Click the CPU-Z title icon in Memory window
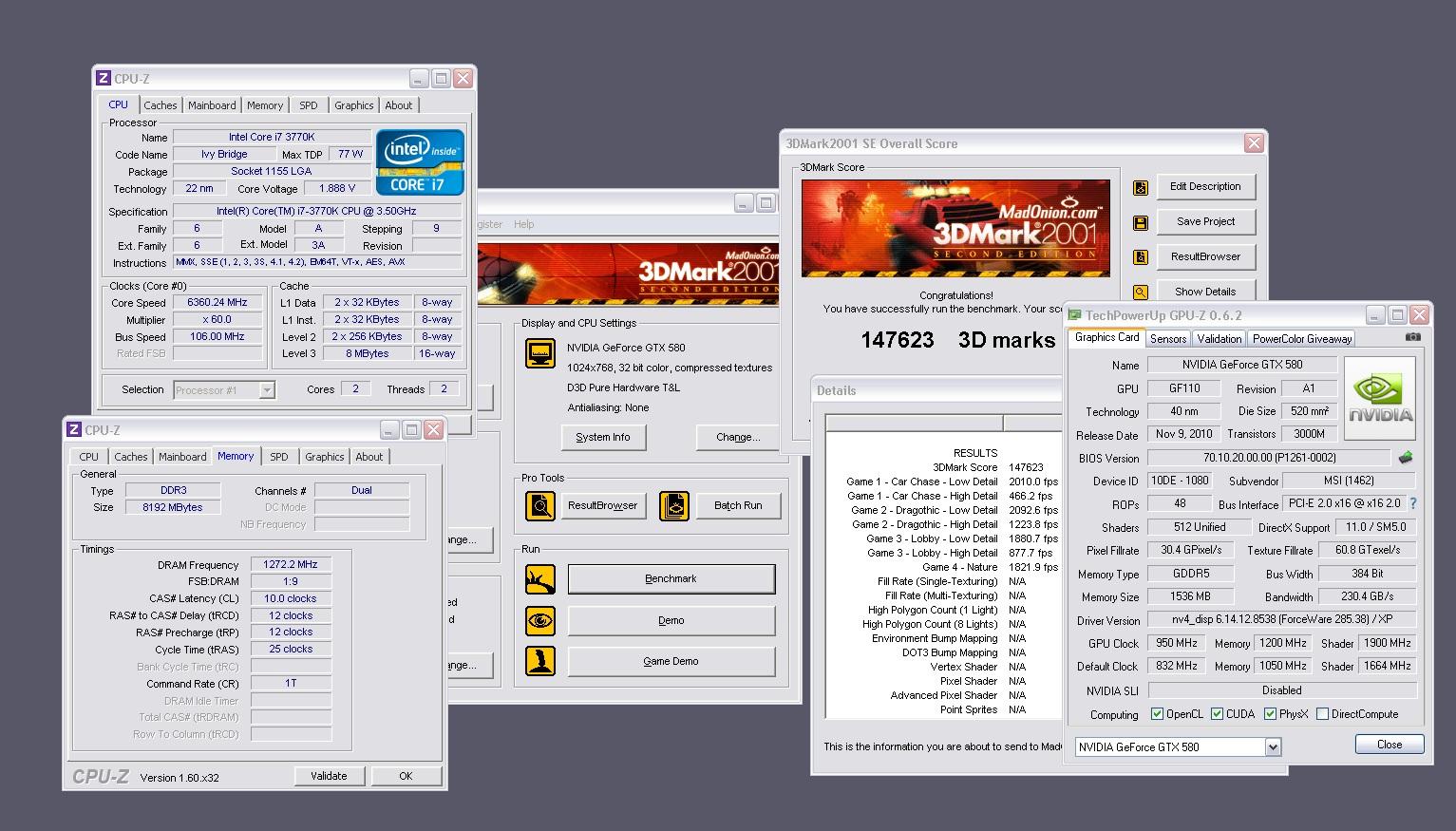Image resolution: width=1456 pixels, height=831 pixels. click(73, 430)
